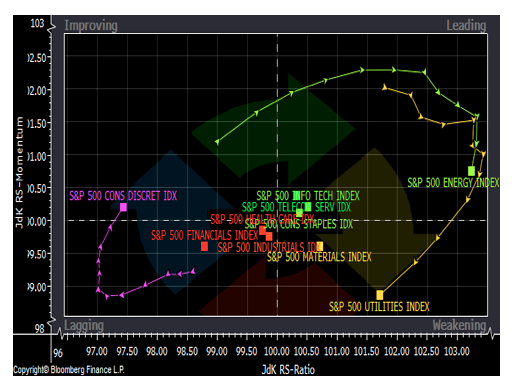The height and width of the screenshot is (392, 516).
Task: Click the Leading quadrant label
Action: [466, 25]
